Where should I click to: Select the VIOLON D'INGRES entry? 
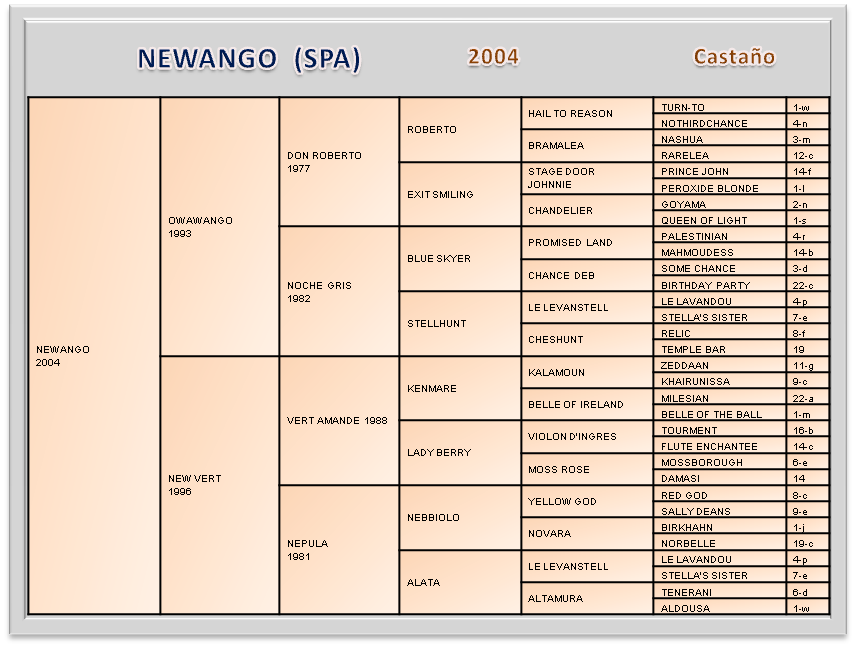point(587,437)
